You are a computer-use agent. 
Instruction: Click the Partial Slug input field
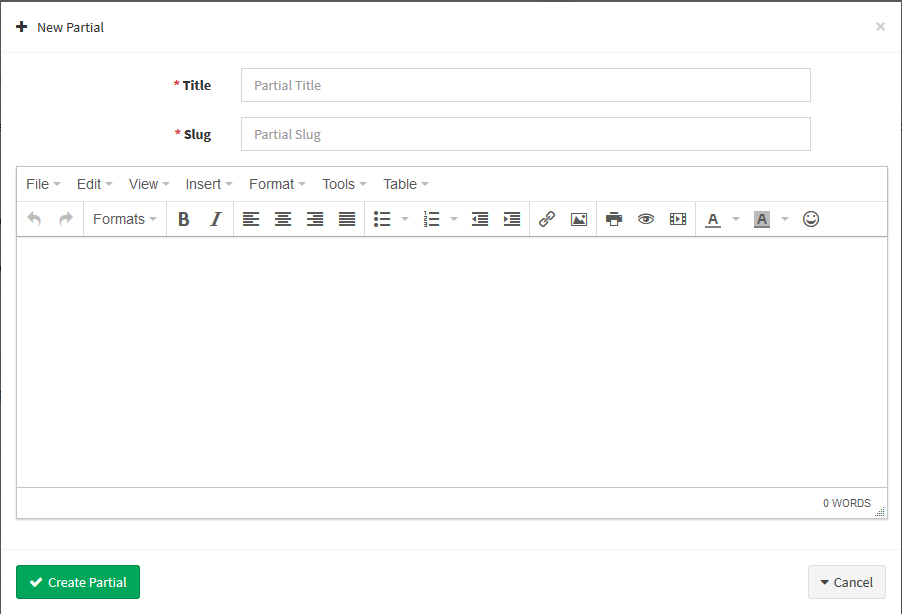click(x=526, y=134)
